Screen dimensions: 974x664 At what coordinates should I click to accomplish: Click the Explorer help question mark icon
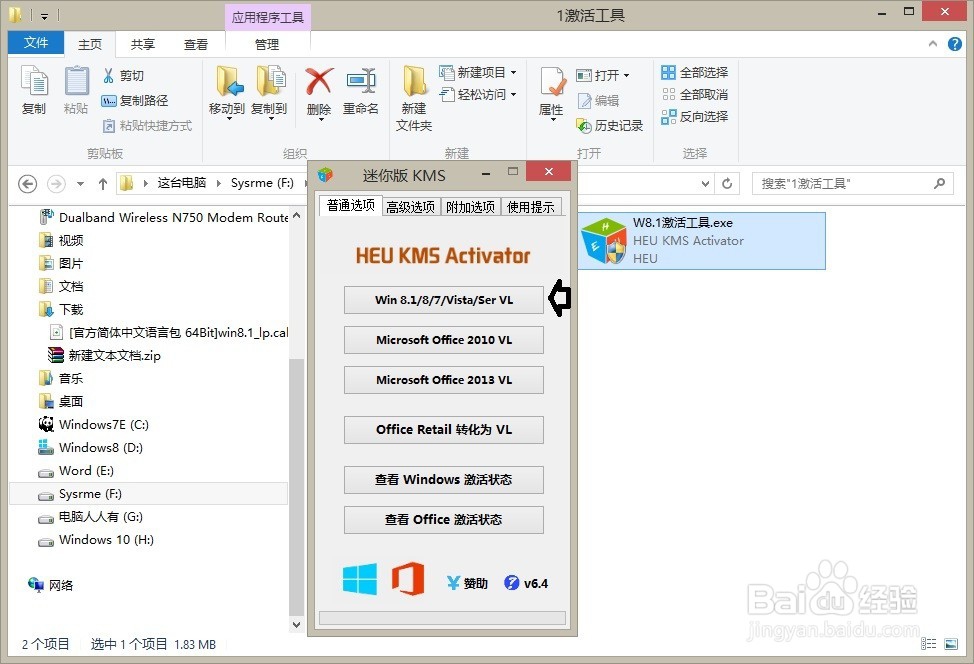955,44
